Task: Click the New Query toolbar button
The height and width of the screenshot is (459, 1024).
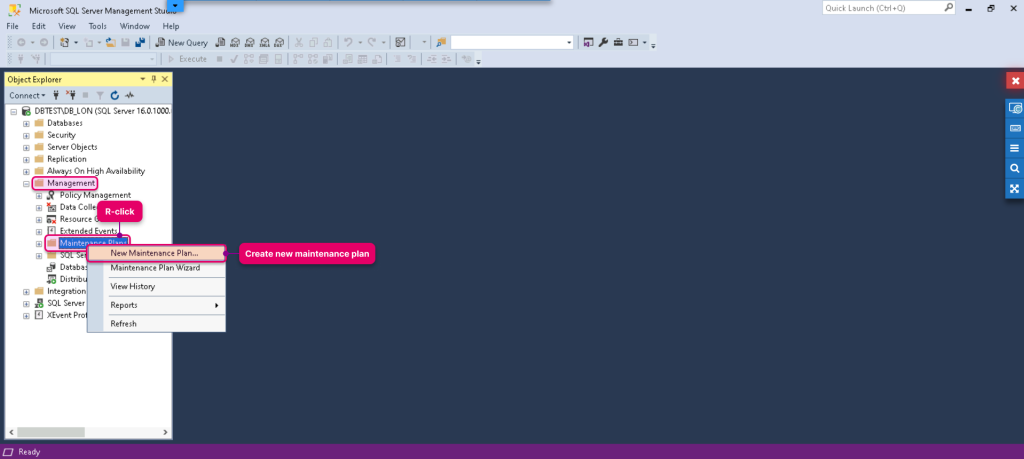Action: point(182,42)
